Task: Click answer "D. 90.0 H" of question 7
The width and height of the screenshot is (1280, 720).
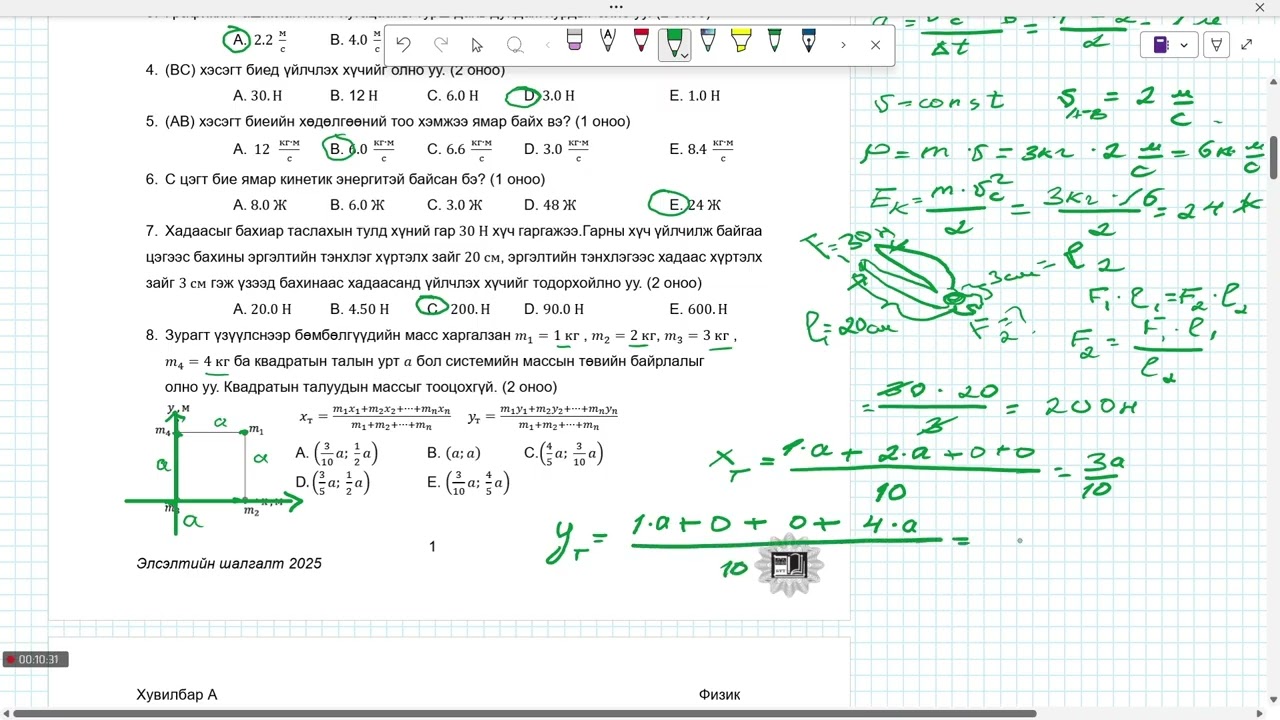Action: tap(554, 310)
